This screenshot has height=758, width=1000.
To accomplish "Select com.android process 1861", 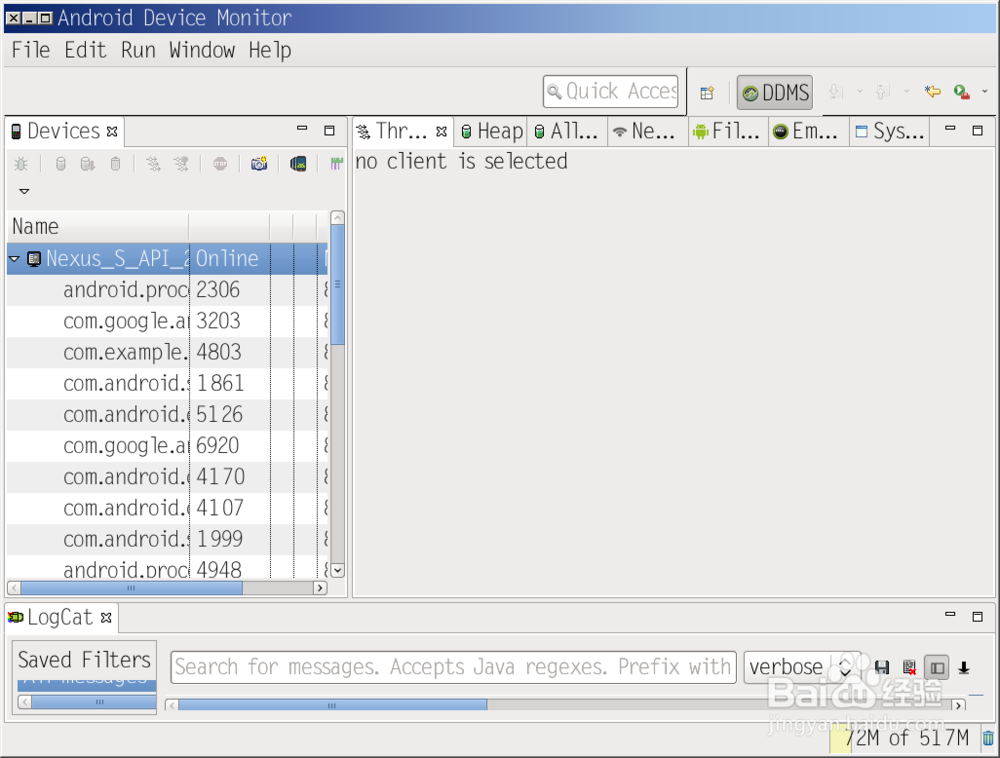I will click(x=167, y=384).
